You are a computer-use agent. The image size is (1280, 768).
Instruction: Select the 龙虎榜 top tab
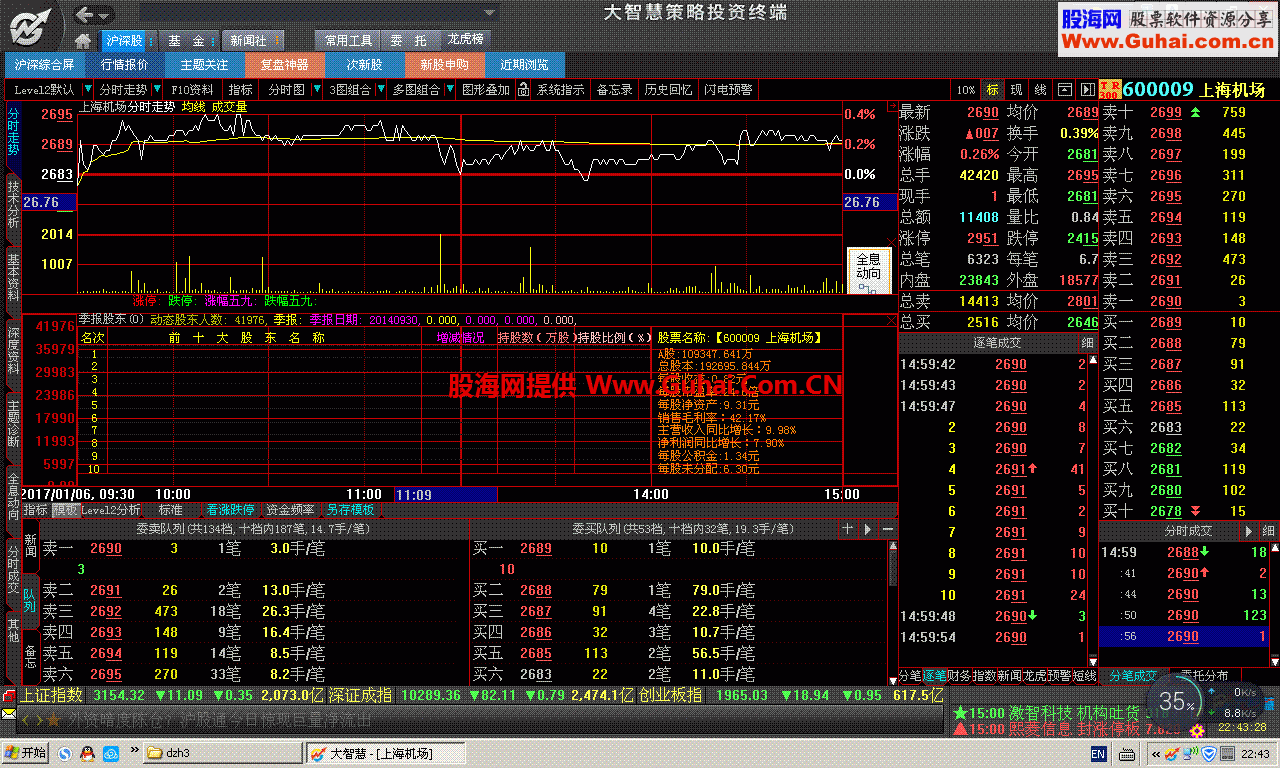tap(465, 40)
